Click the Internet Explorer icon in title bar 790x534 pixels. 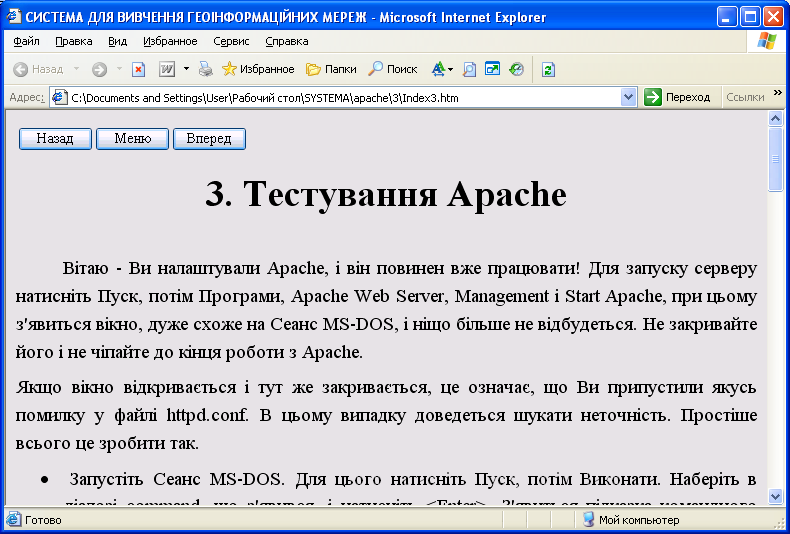click(14, 17)
